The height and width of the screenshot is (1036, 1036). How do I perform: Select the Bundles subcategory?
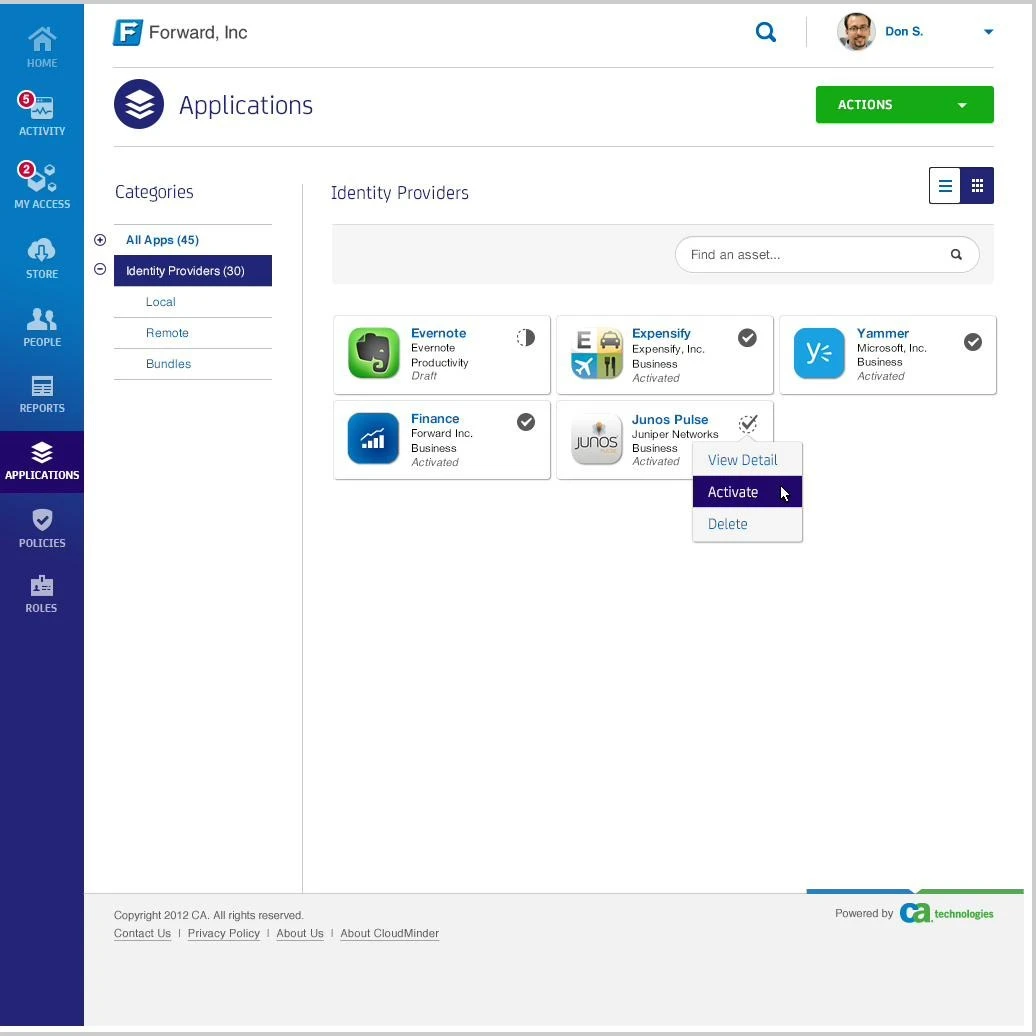click(168, 364)
